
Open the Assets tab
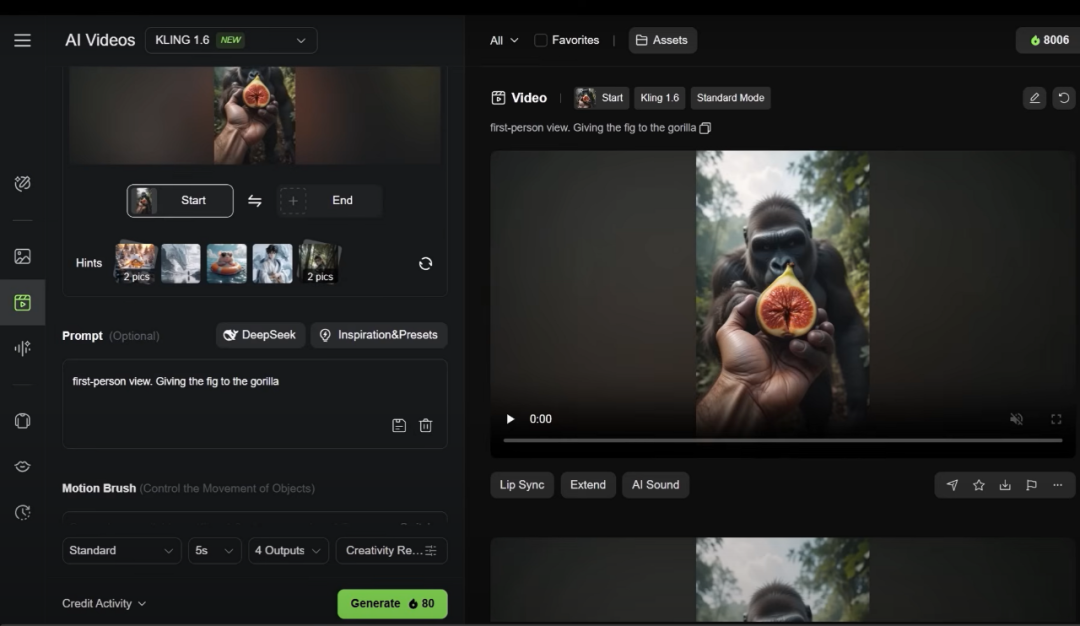tap(662, 40)
